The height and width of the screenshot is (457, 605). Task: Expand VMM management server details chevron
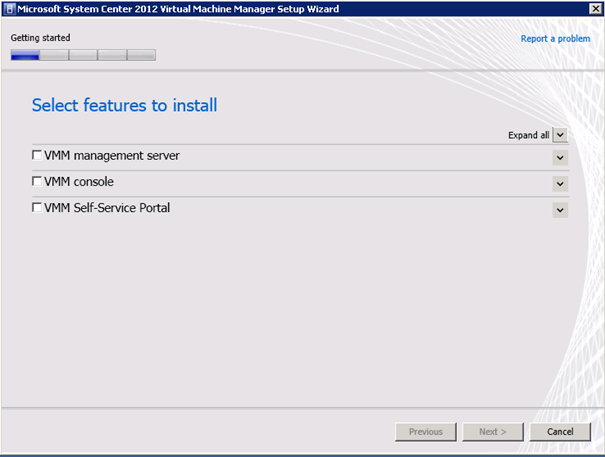coord(560,158)
